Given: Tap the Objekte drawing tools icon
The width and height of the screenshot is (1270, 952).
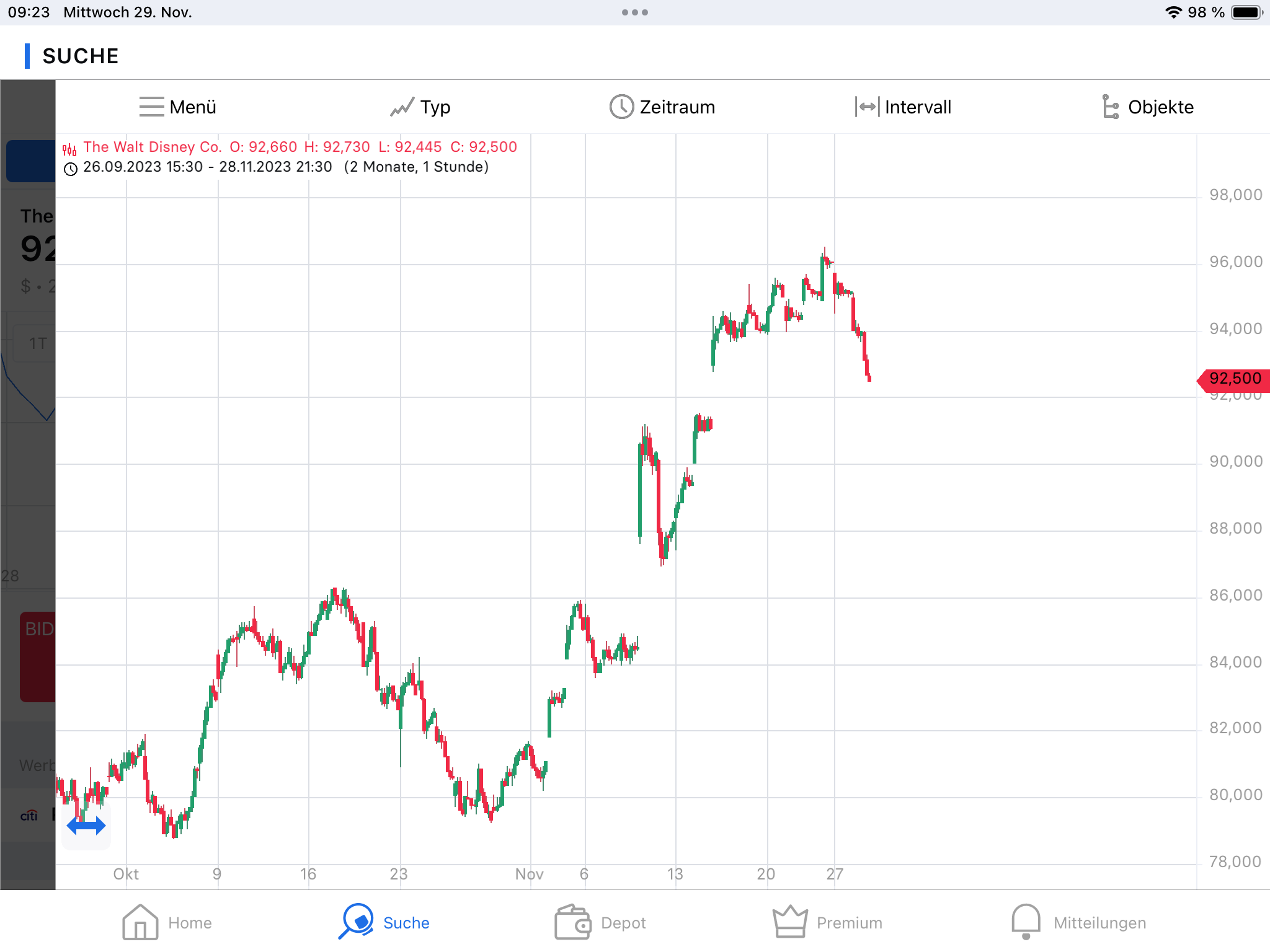Looking at the screenshot, I should coord(1110,107).
